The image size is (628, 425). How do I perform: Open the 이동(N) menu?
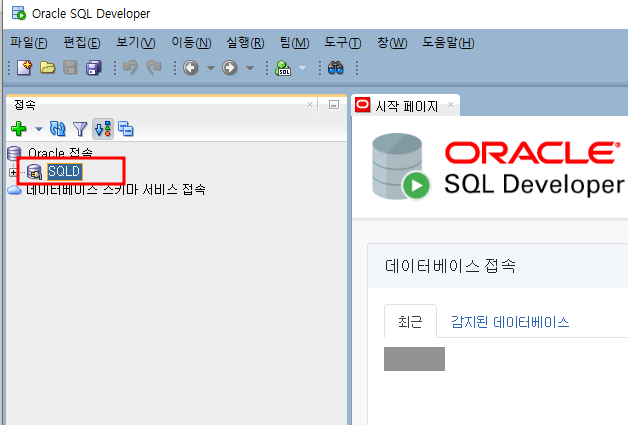point(191,42)
